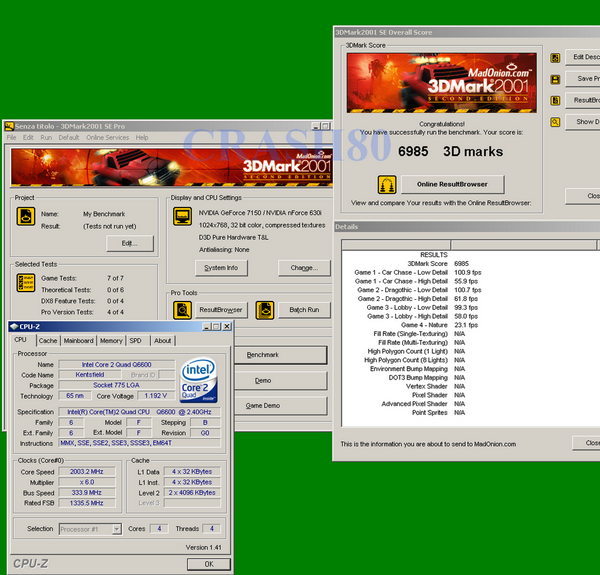Click the Online ResultBrowser button

[x=453, y=184]
